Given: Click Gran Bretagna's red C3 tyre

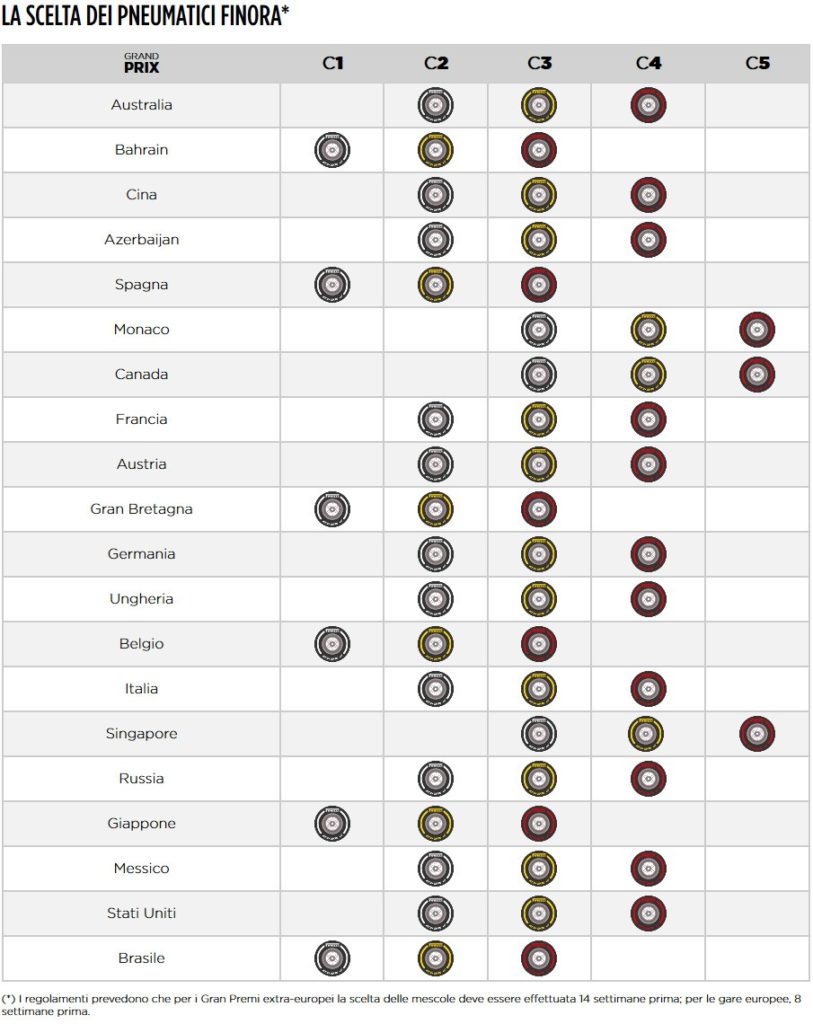Looking at the screenshot, I should (x=539, y=509).
